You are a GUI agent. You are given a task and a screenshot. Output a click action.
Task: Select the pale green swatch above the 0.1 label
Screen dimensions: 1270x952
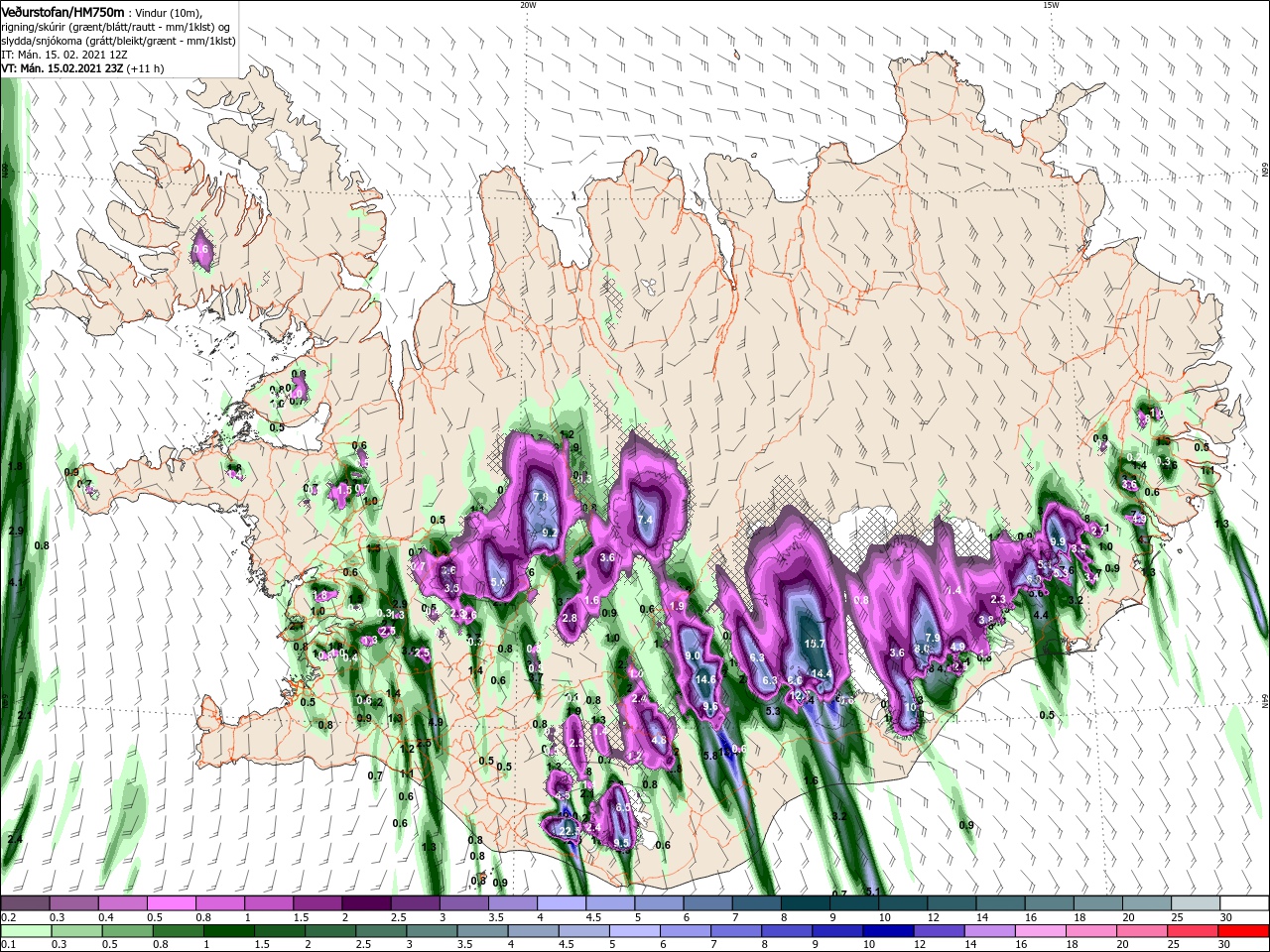pos(25,931)
